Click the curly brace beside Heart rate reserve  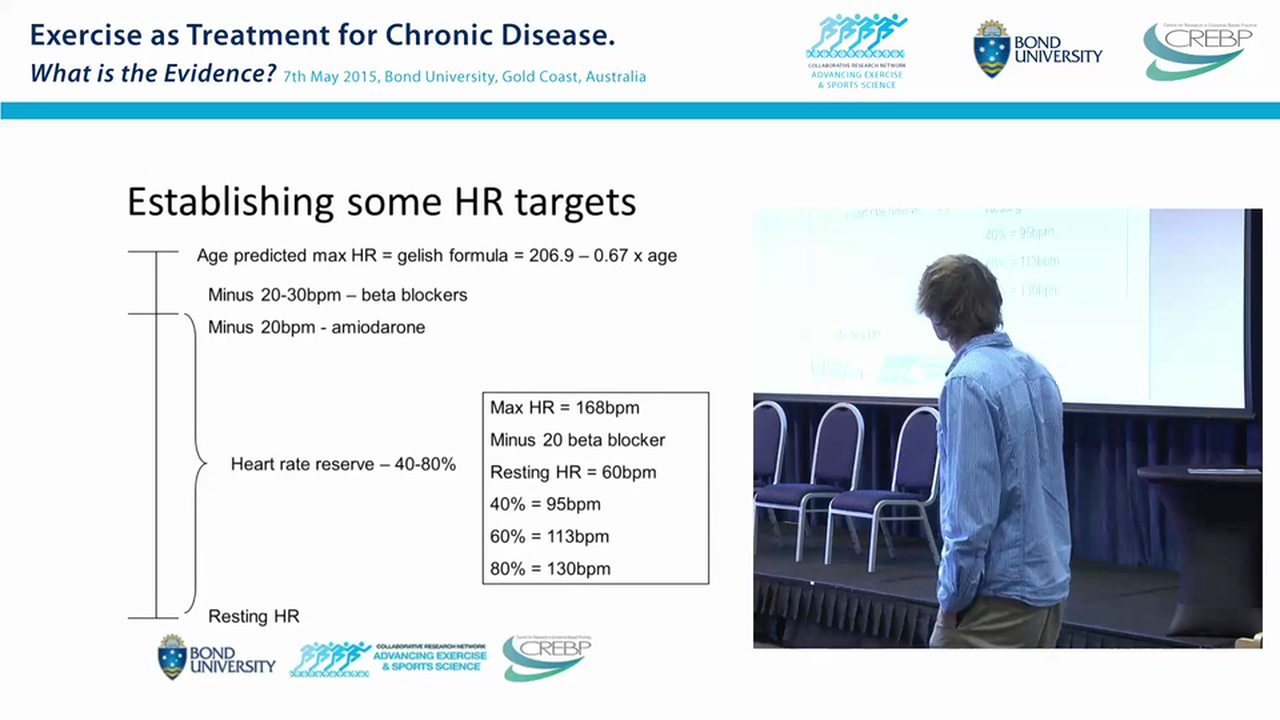click(194, 464)
